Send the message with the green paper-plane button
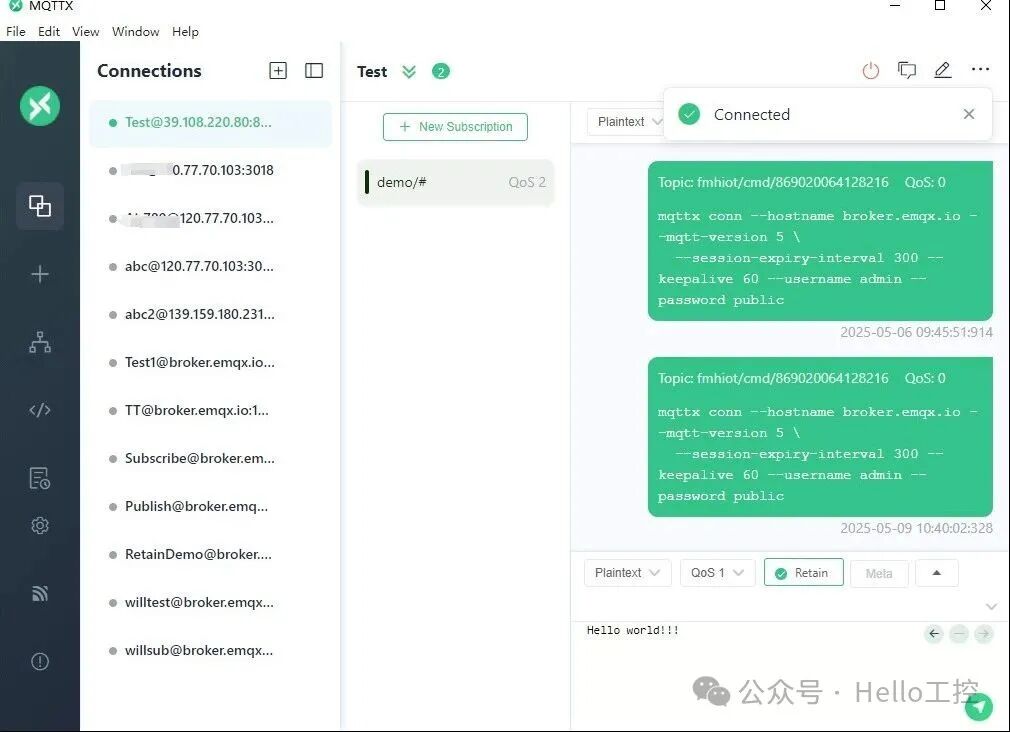The image size is (1010, 732). tap(978, 708)
